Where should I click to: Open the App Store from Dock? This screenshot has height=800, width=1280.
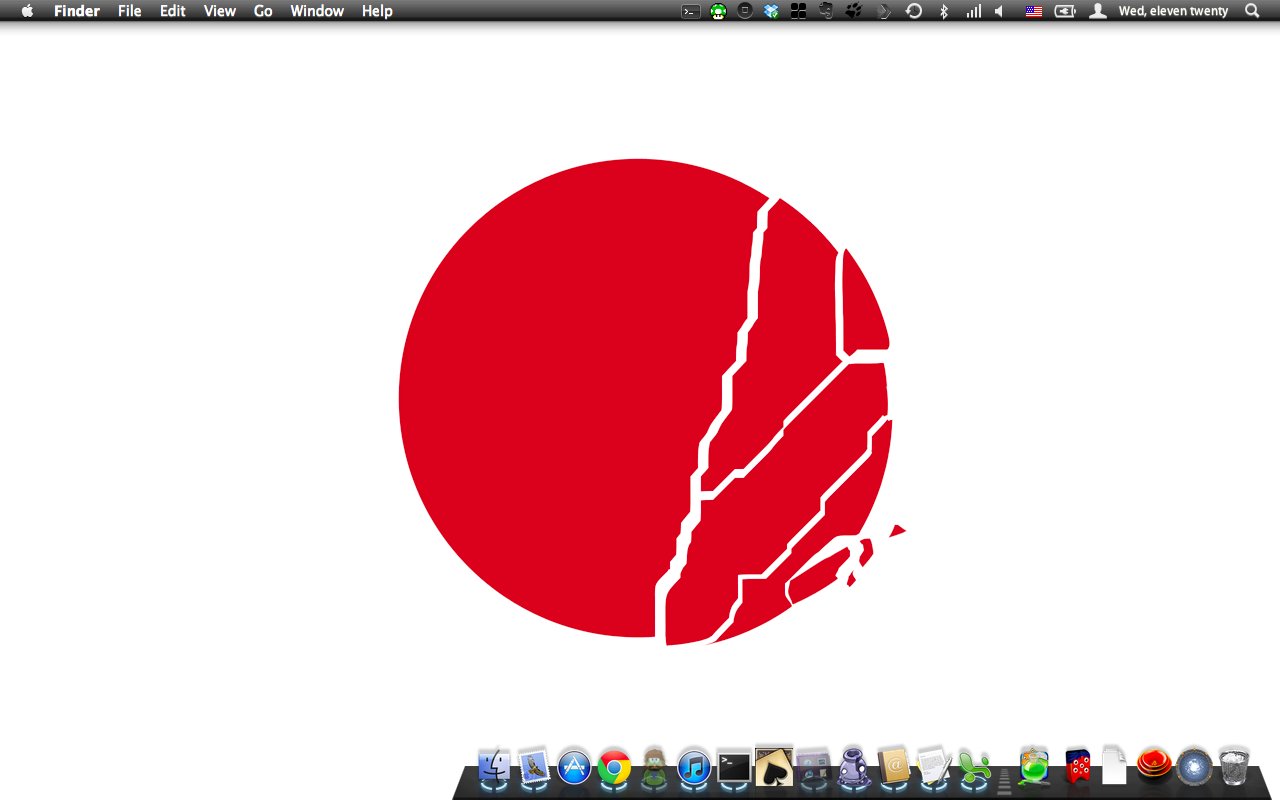tap(575, 767)
